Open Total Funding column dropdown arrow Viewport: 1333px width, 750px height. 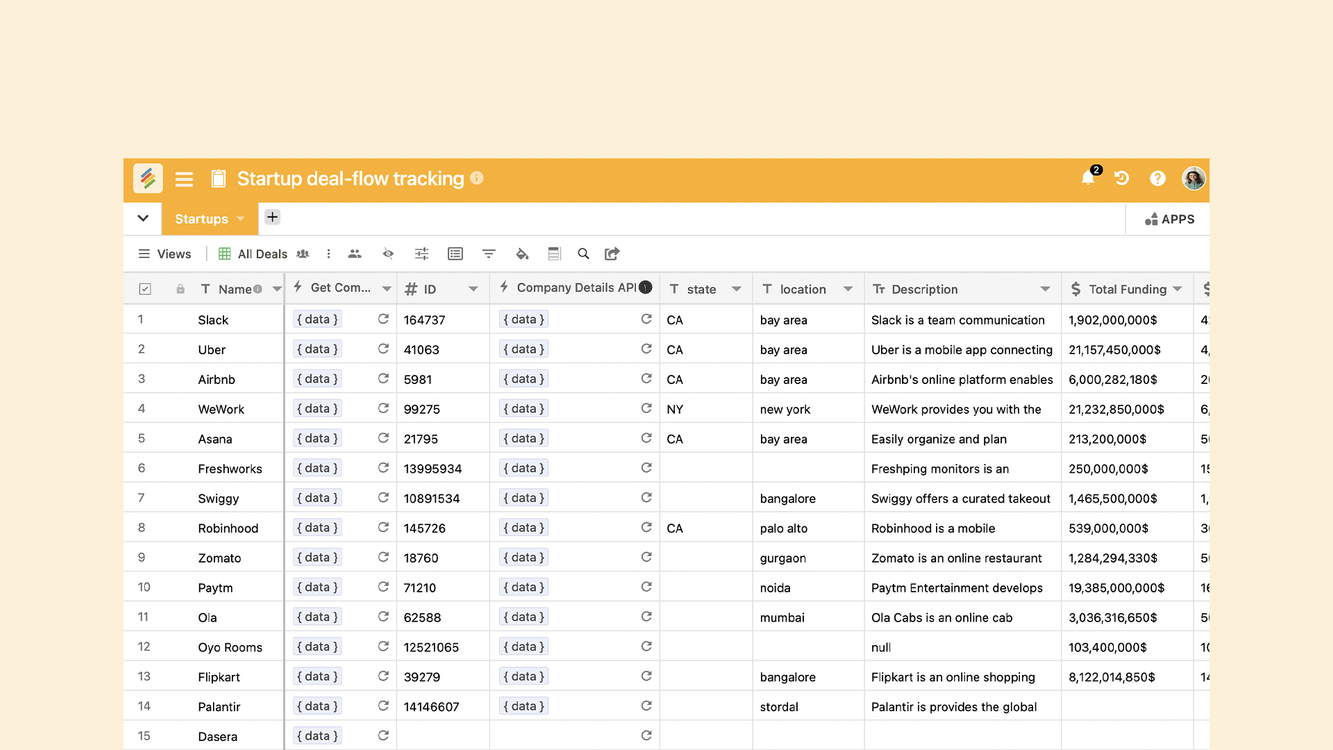pos(1178,289)
